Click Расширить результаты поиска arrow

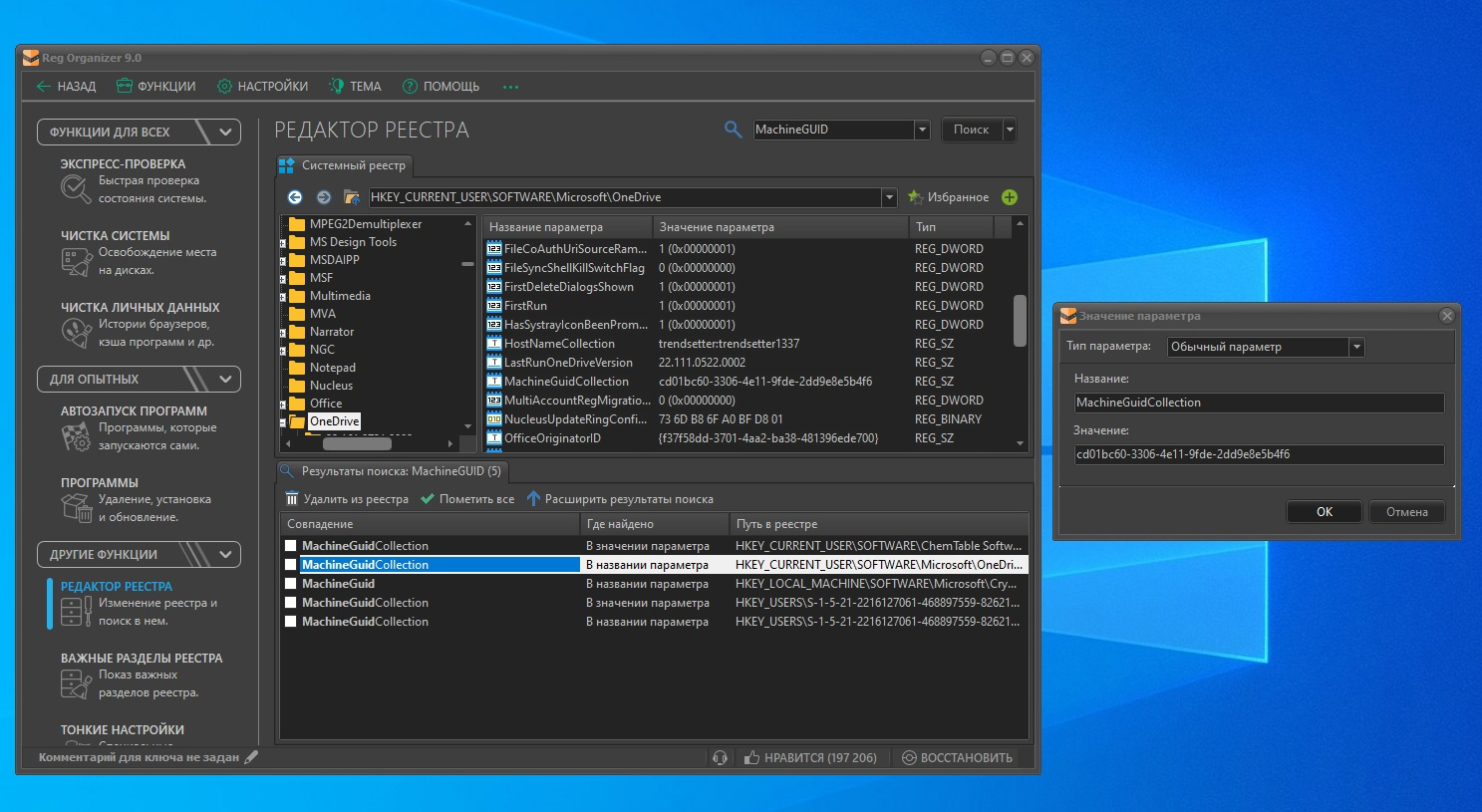[533, 499]
